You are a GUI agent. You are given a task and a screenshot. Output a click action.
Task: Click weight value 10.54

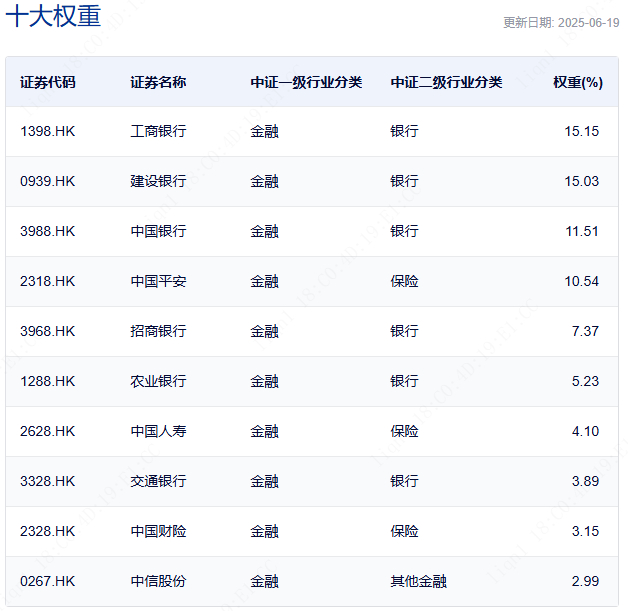[x=582, y=281]
